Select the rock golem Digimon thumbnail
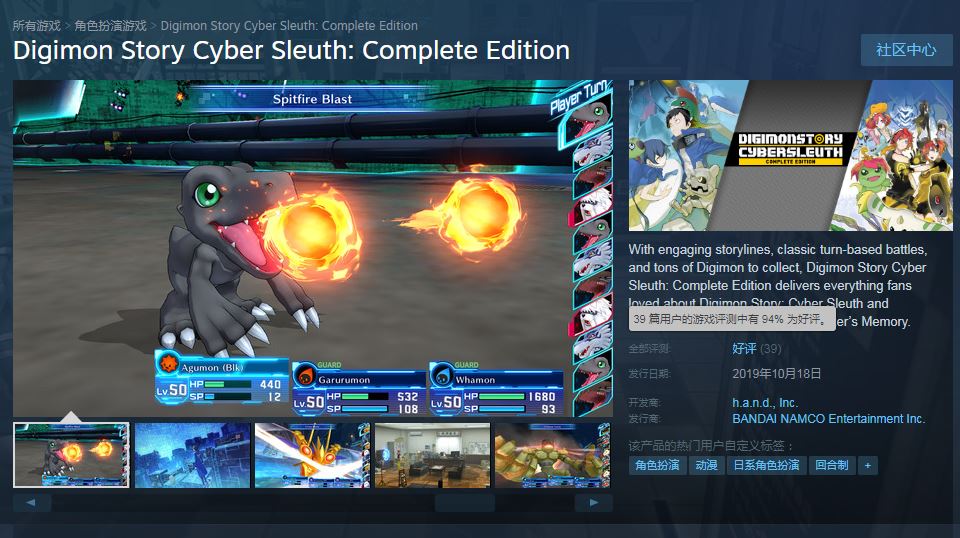This screenshot has width=960, height=538. point(553,455)
